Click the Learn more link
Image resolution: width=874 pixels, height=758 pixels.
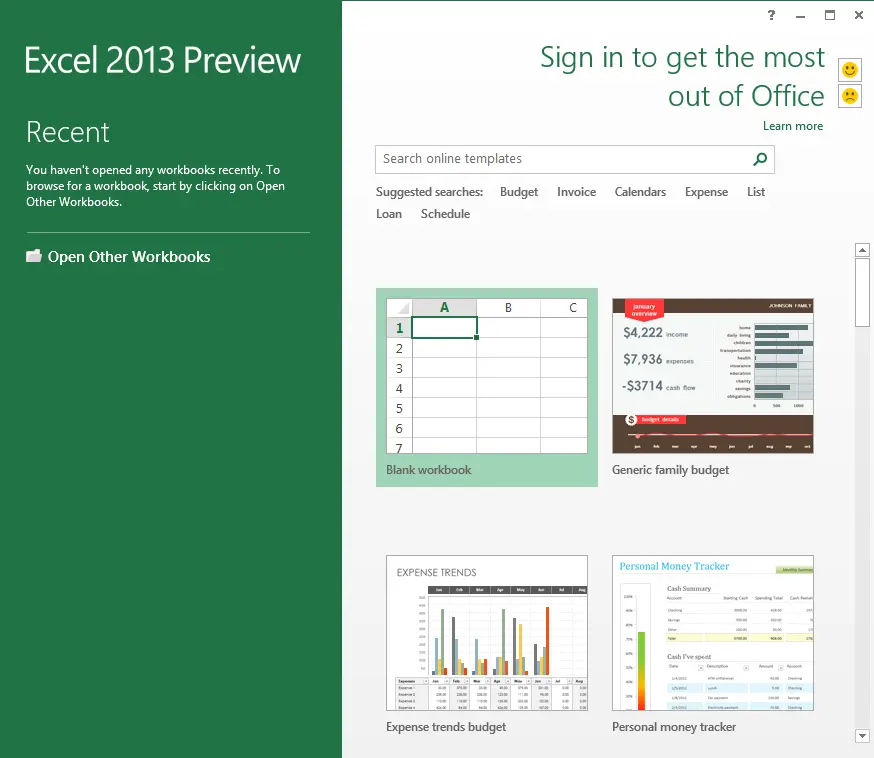point(793,126)
